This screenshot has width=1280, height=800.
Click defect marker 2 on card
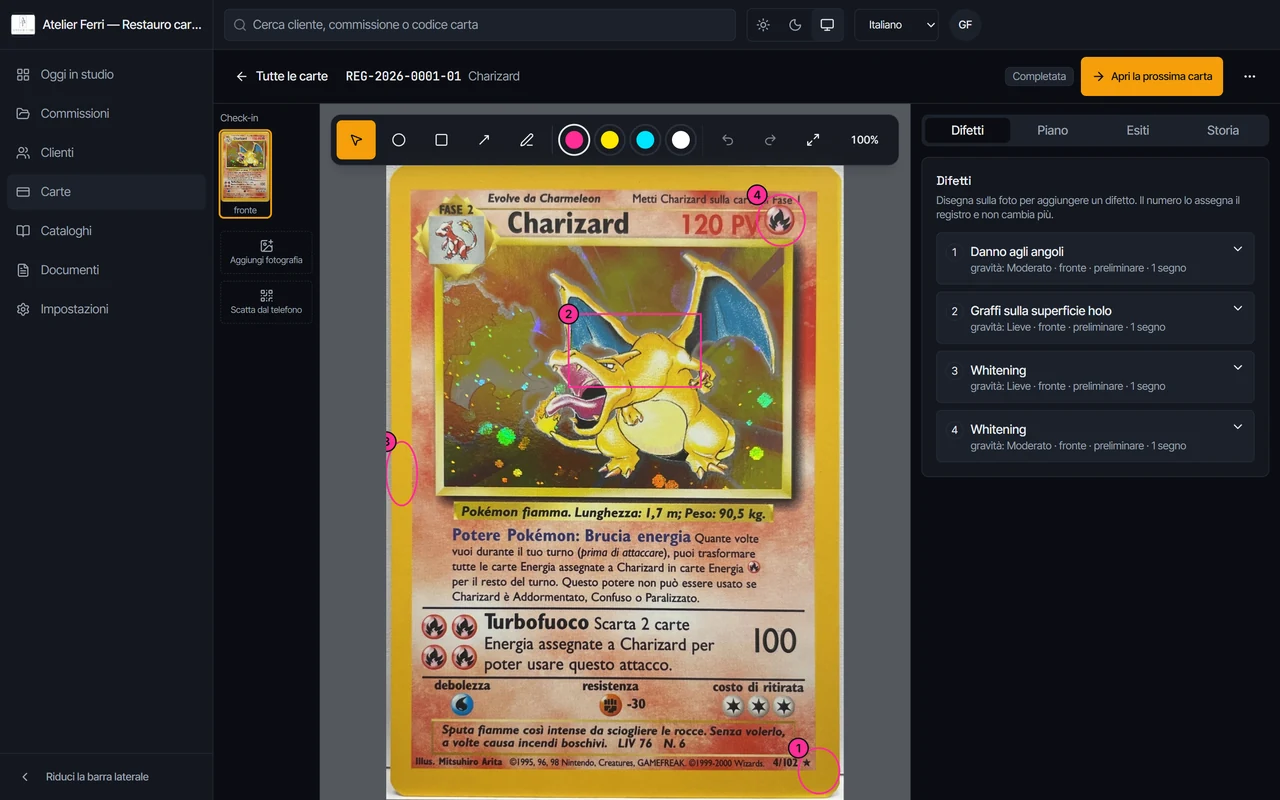(x=568, y=314)
